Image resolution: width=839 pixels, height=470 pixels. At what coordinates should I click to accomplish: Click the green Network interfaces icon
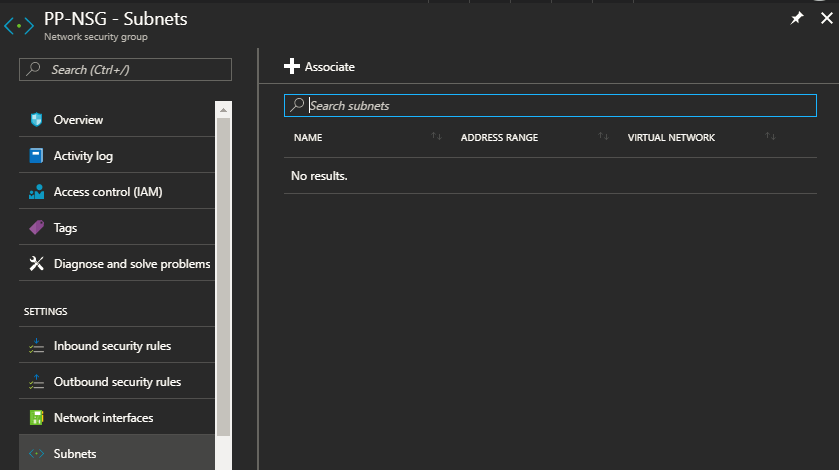click(x=36, y=418)
